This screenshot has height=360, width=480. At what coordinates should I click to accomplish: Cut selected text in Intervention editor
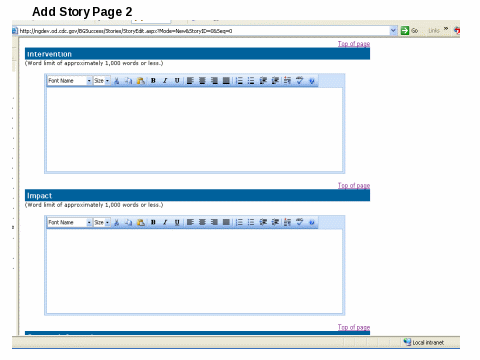click(117, 81)
